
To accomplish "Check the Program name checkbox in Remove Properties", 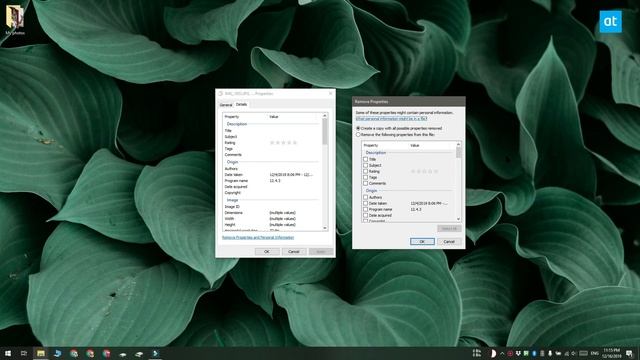I will [x=365, y=209].
